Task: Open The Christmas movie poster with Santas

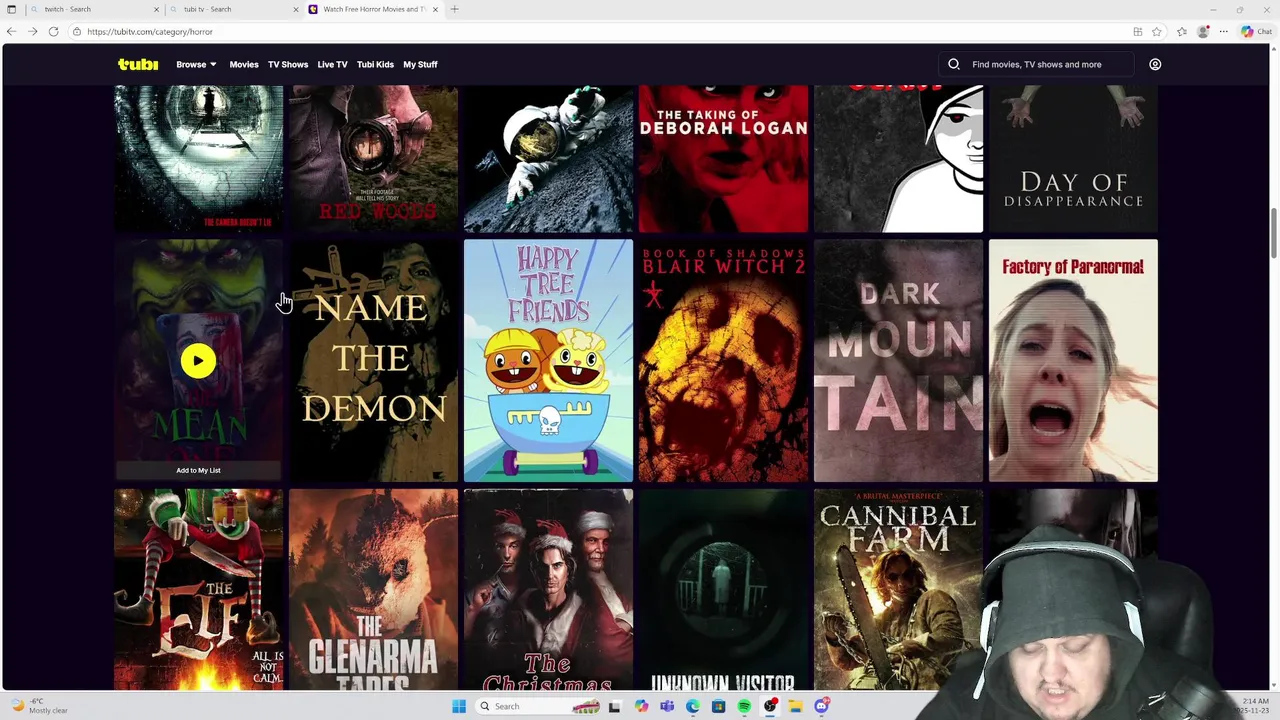Action: click(548, 590)
